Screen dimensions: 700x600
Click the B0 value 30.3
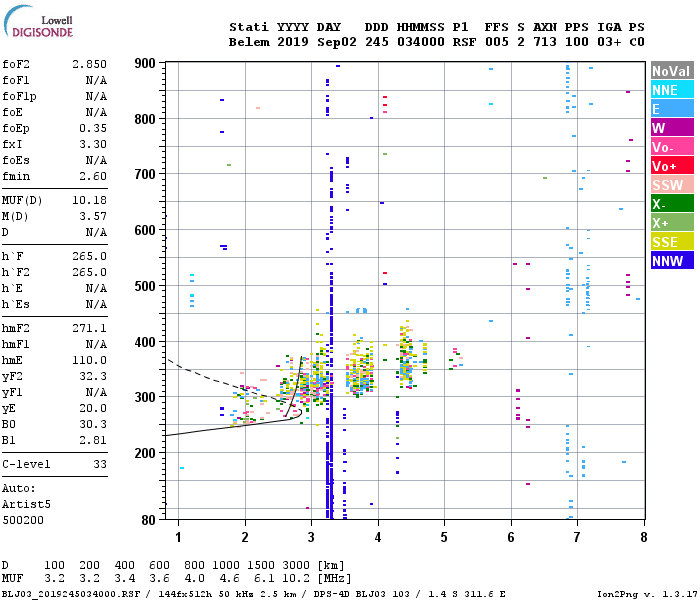click(x=93, y=425)
